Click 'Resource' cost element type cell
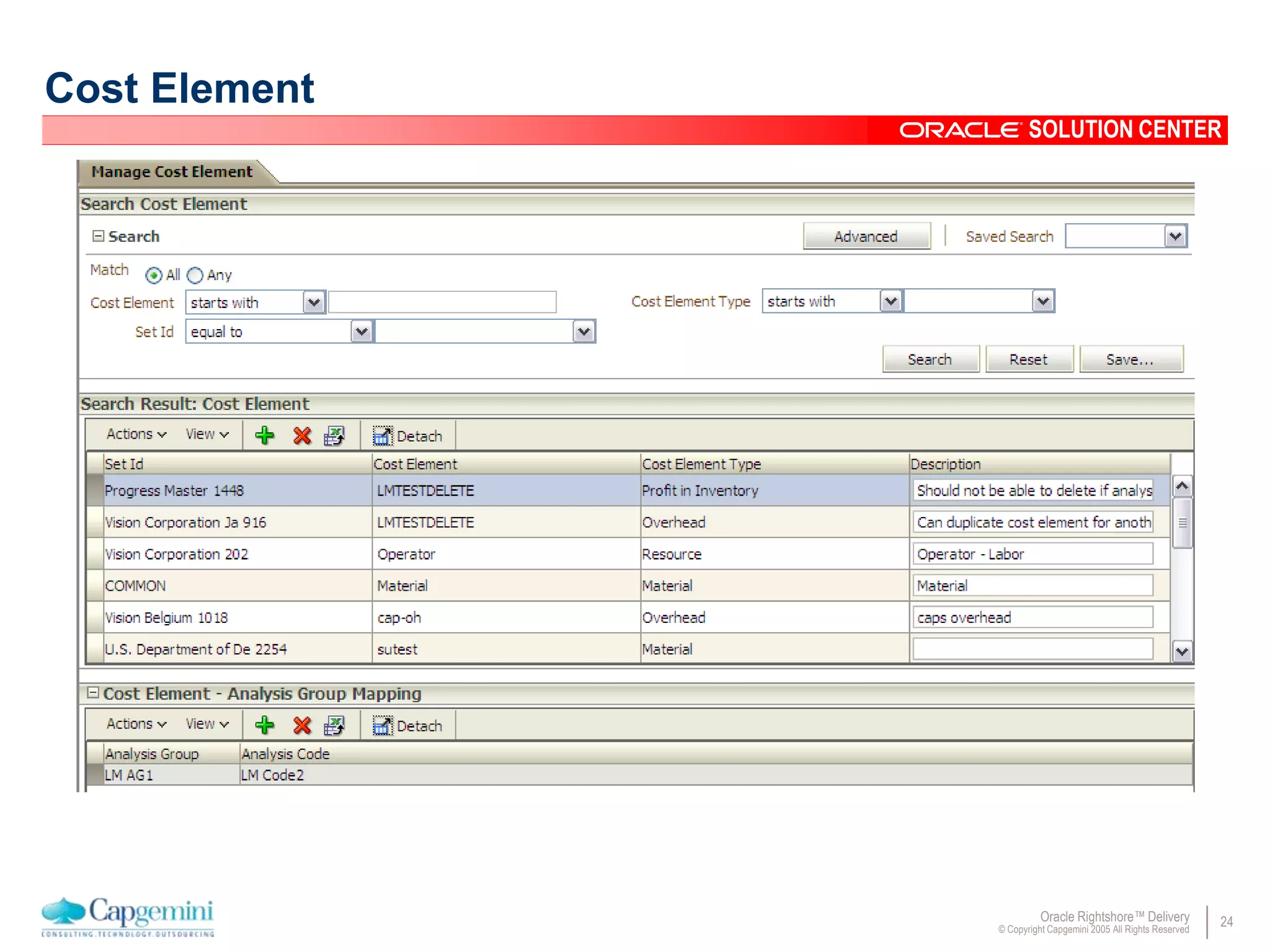Viewport: 1270px width, 952px height. point(775,554)
